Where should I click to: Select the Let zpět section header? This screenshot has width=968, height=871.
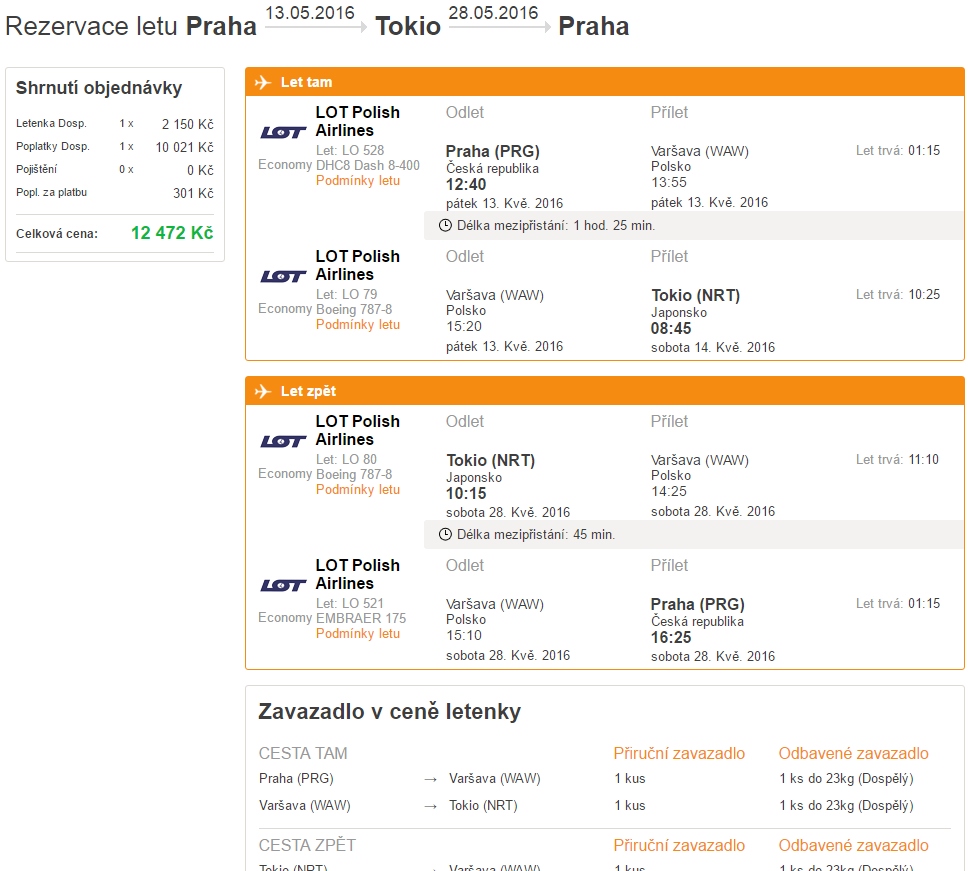[x=605, y=391]
